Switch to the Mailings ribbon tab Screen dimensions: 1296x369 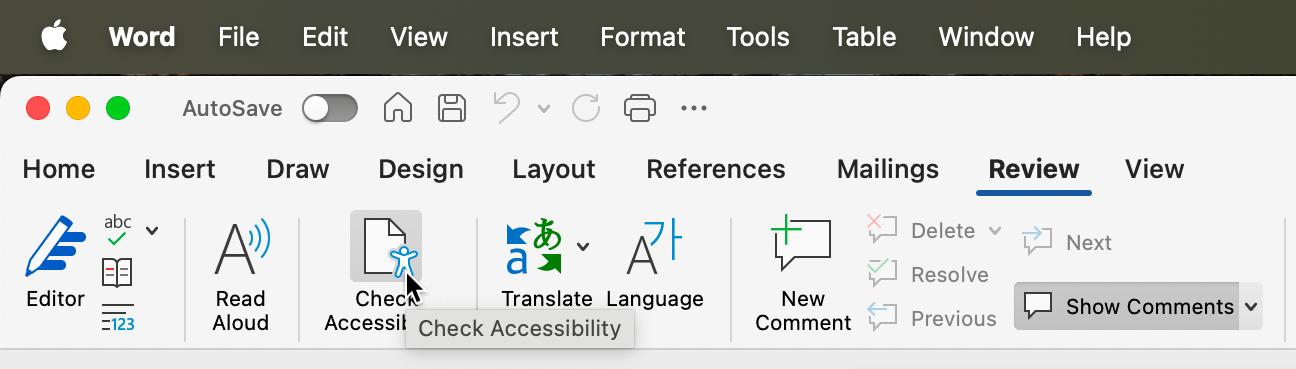(888, 169)
